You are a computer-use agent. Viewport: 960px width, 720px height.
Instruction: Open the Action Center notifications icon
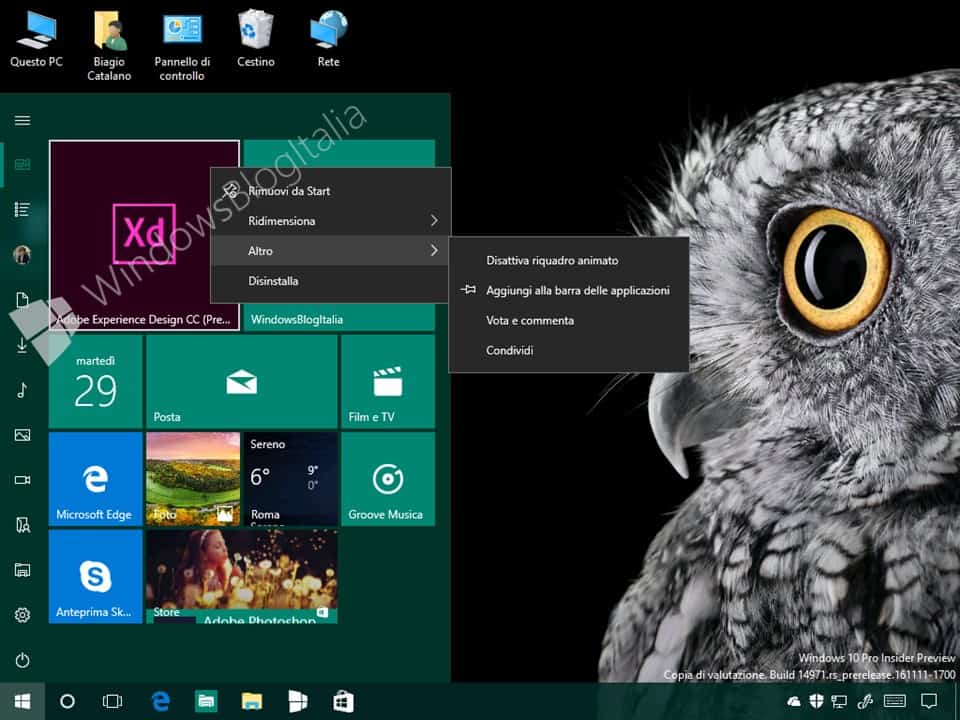(x=929, y=701)
